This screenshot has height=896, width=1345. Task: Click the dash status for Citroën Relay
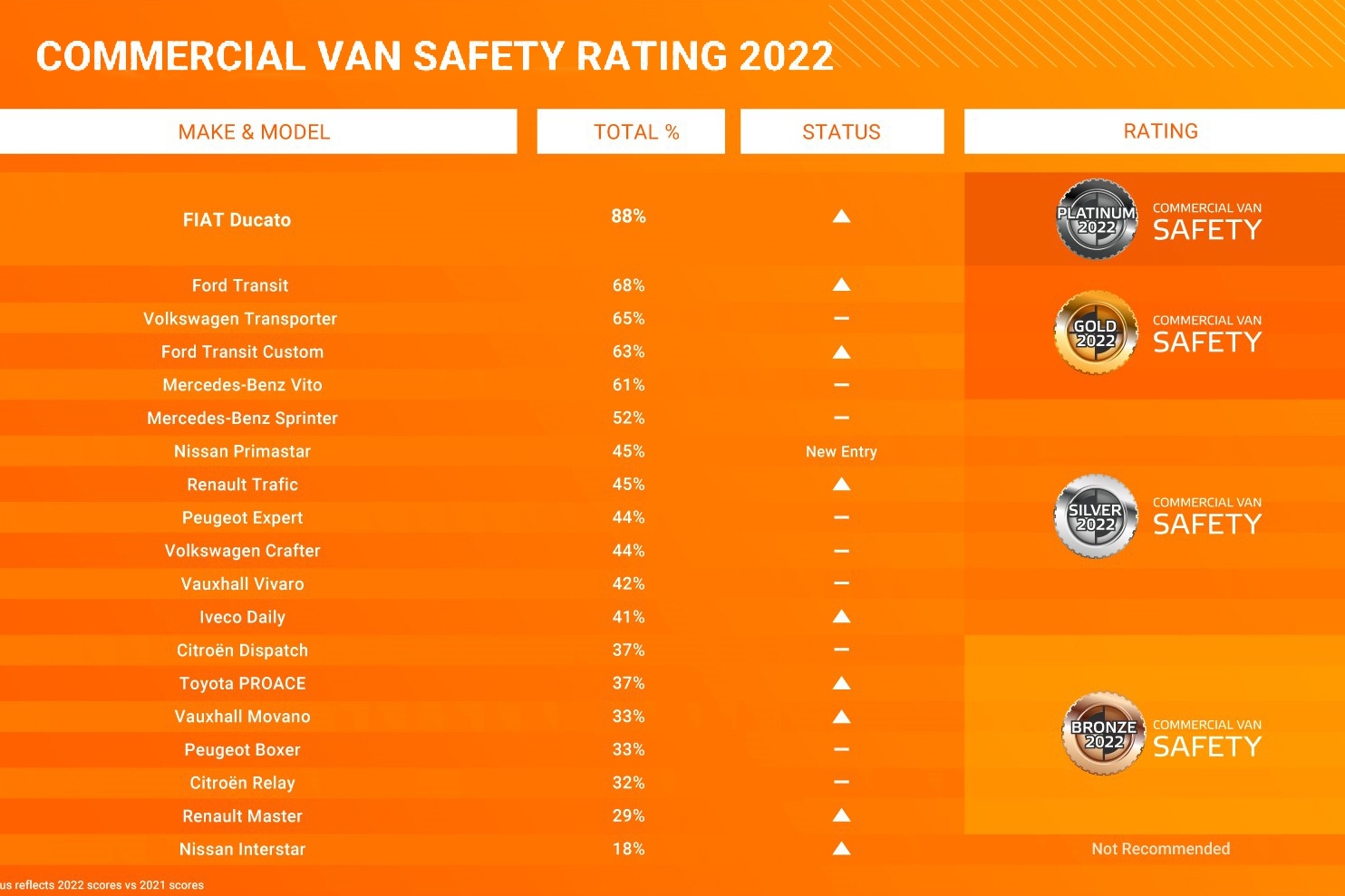point(841,782)
